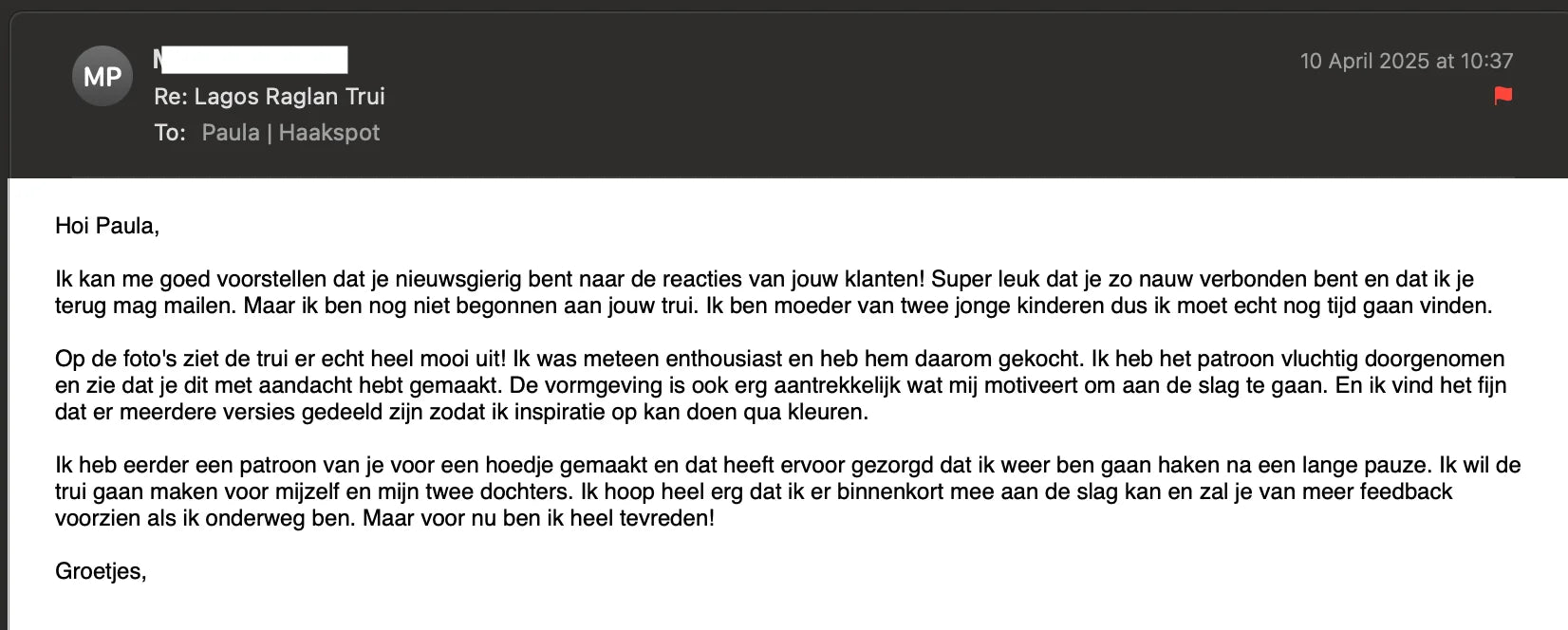Click the recipient "Paula | Haakspot"
The image size is (1568, 630).
[290, 133]
